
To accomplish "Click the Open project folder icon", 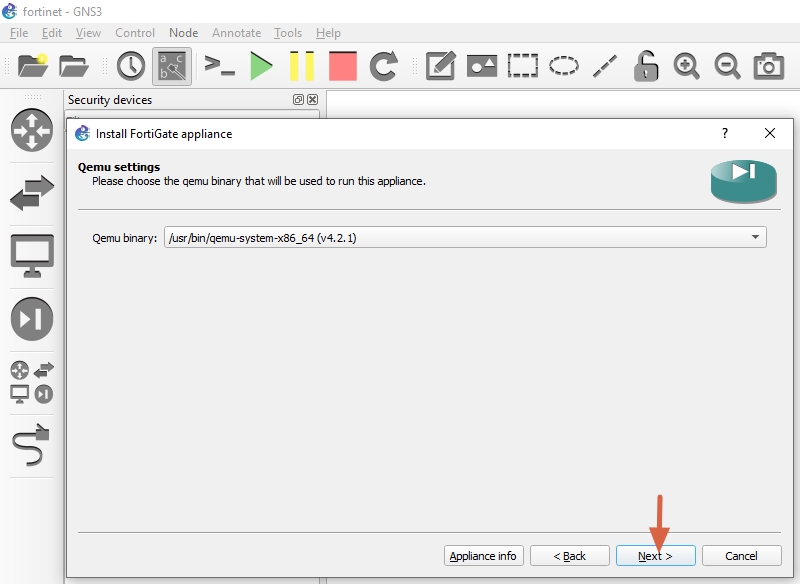I will tap(73, 66).
